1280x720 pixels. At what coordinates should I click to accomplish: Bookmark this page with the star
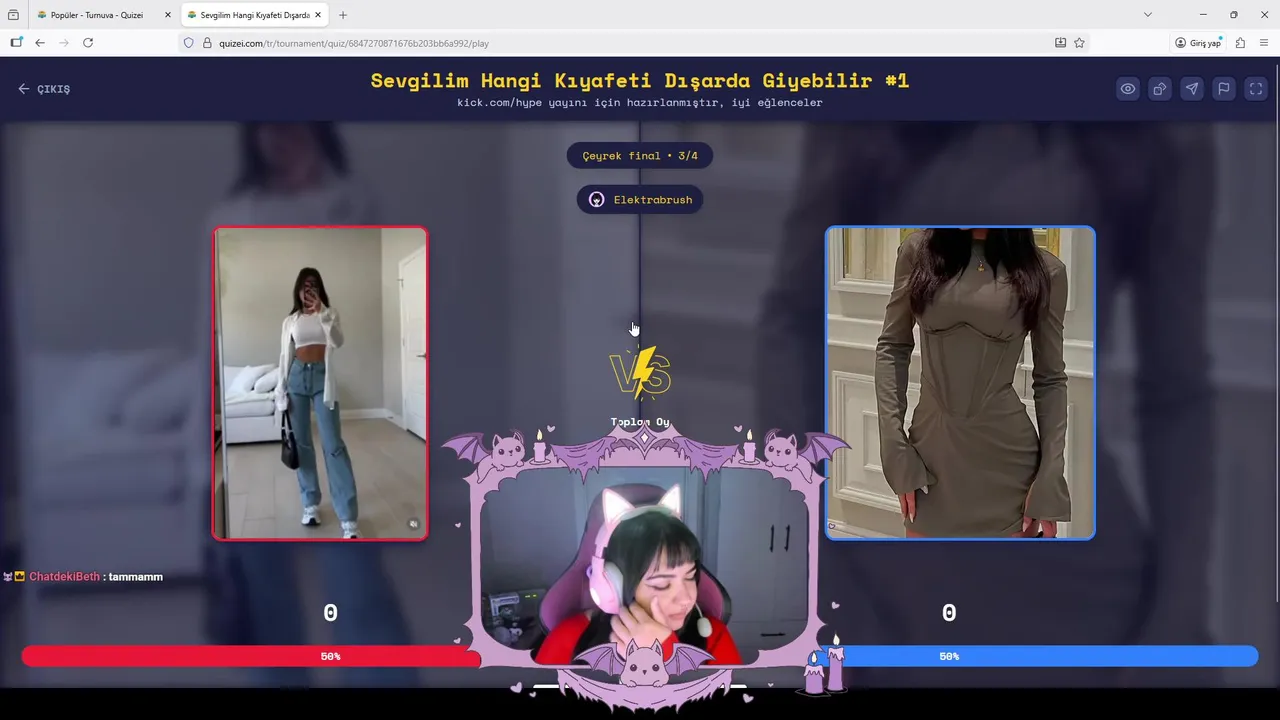click(1079, 43)
